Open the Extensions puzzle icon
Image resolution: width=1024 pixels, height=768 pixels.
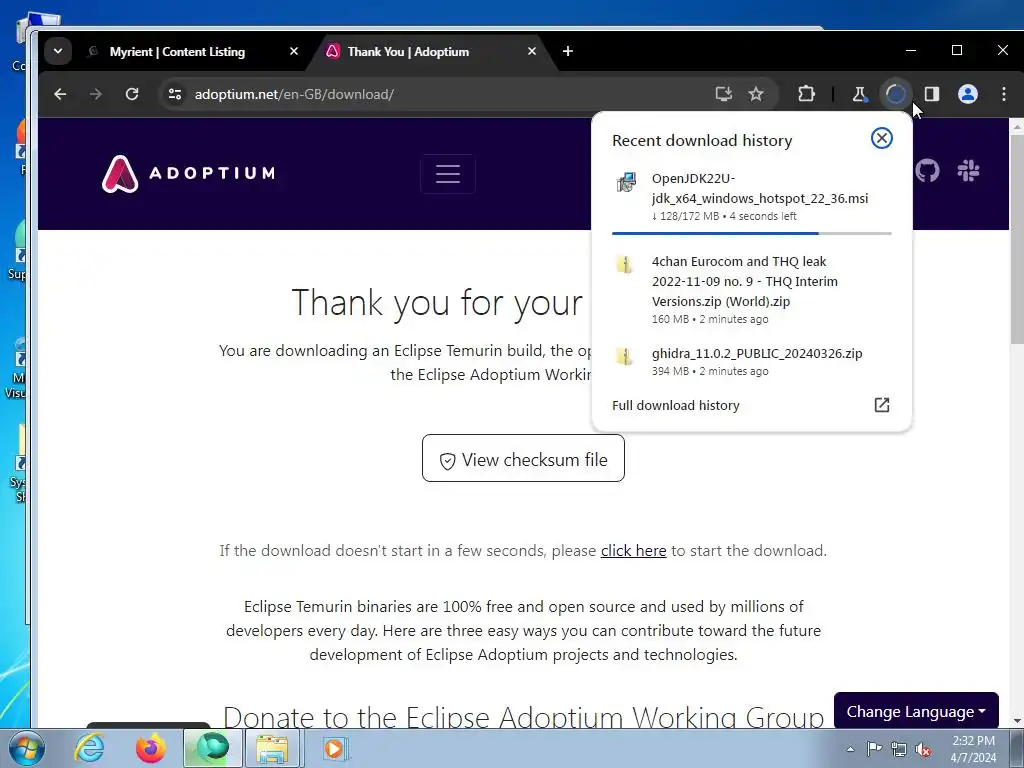807,94
